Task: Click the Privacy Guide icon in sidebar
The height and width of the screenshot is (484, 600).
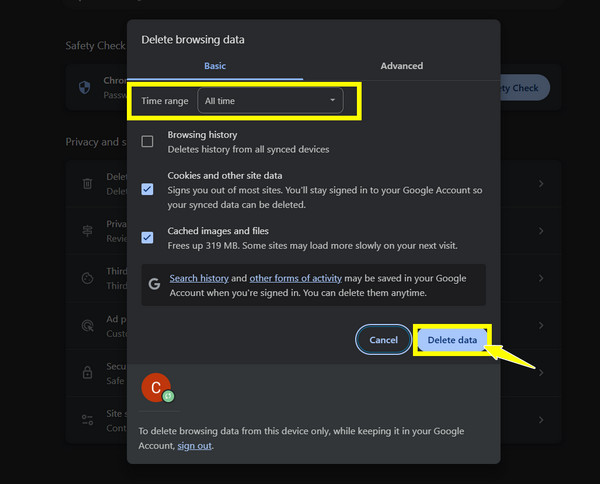Action: point(87,229)
